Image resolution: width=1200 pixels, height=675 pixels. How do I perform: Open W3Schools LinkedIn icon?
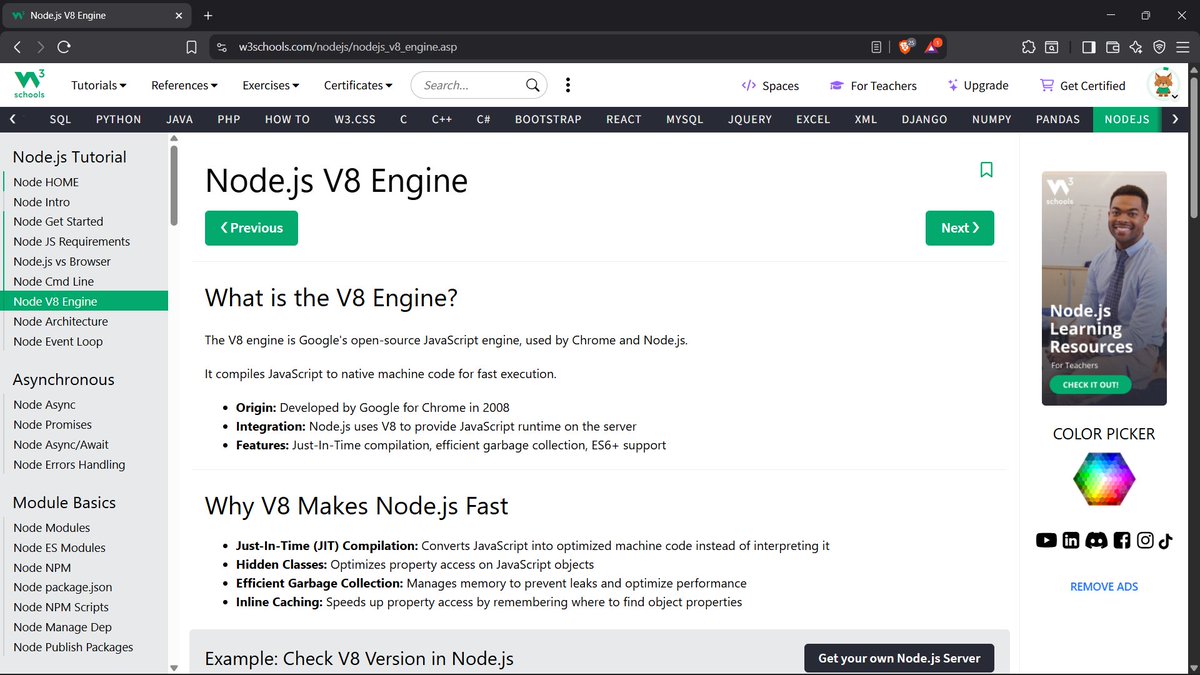click(1071, 540)
